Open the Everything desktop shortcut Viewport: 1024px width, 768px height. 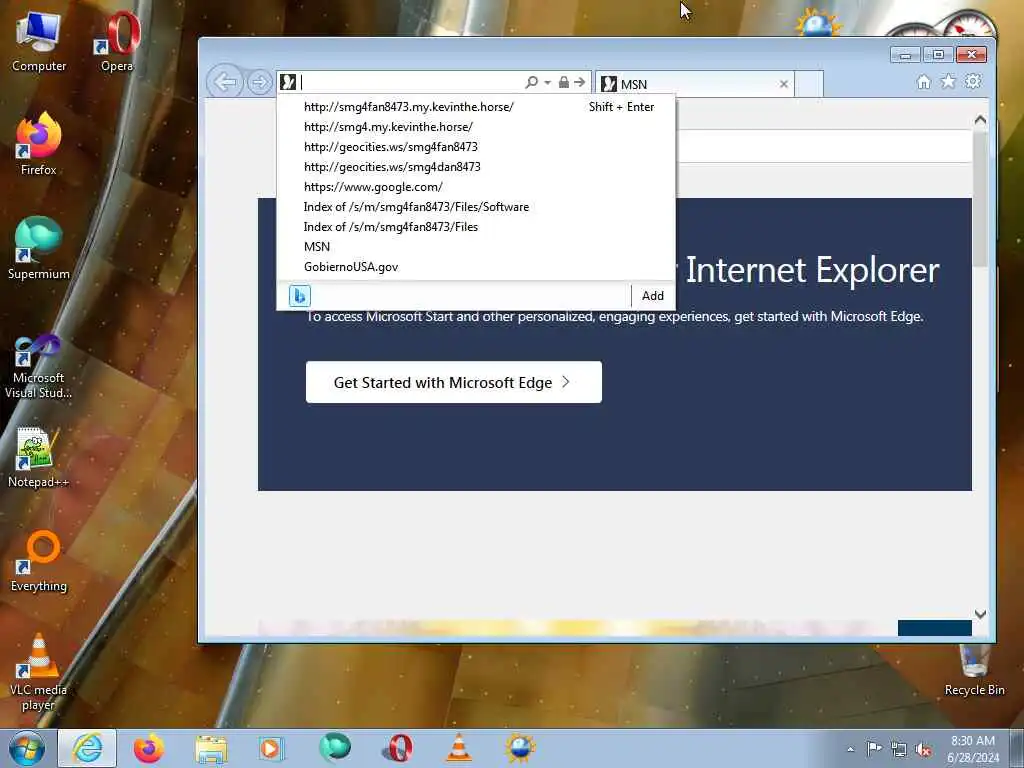[39, 562]
